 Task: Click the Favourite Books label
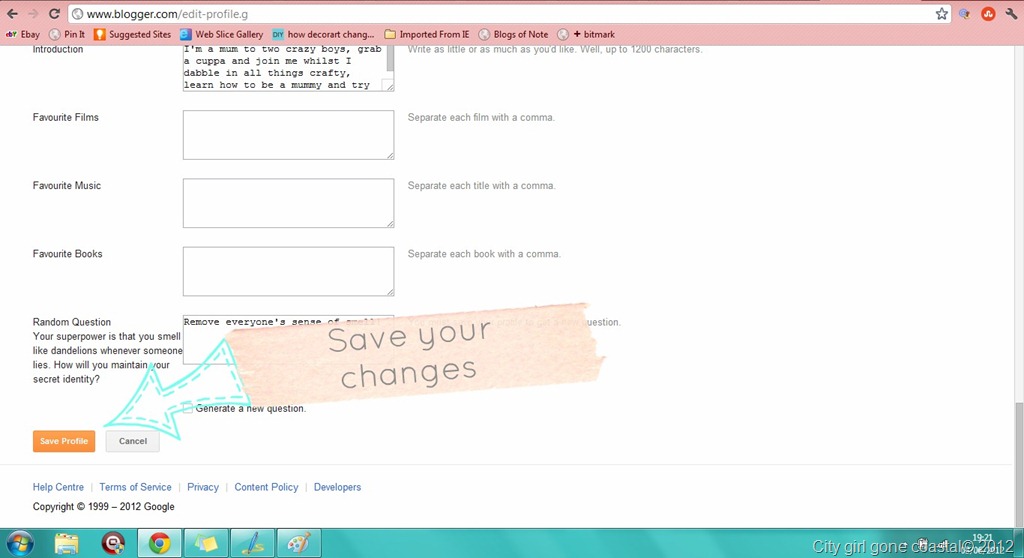click(67, 254)
